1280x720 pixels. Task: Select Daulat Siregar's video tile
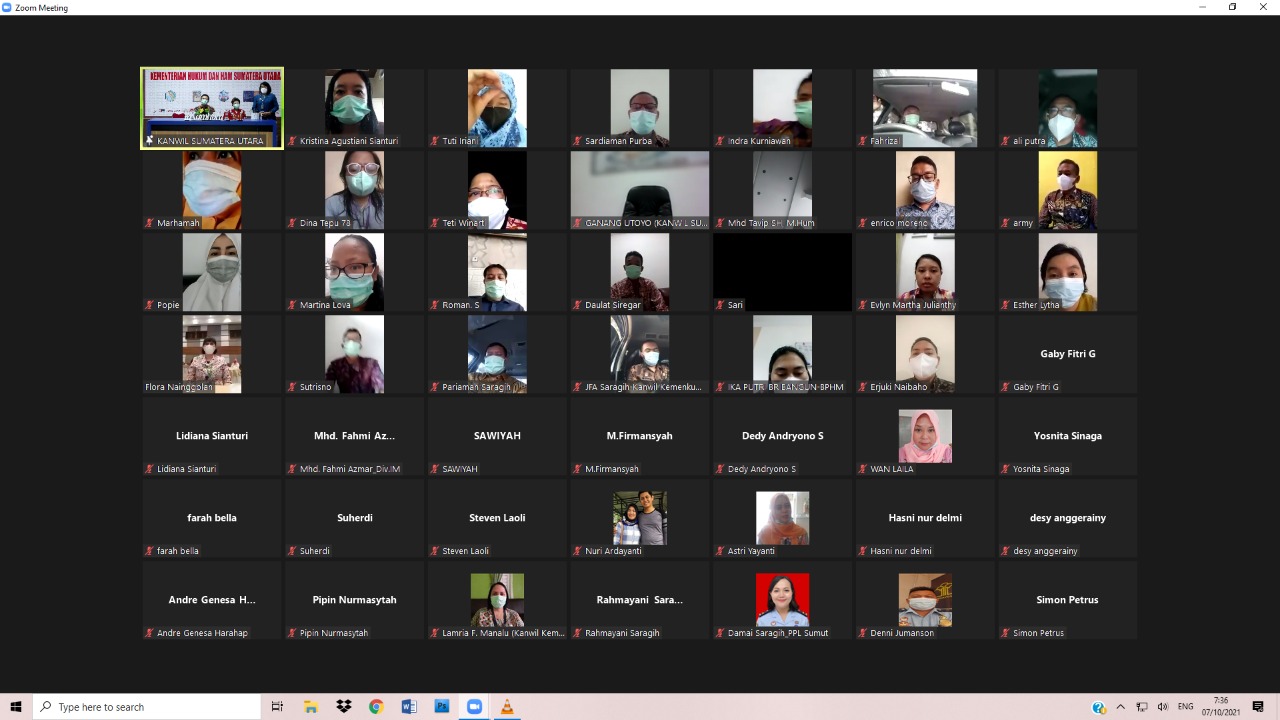pos(640,272)
